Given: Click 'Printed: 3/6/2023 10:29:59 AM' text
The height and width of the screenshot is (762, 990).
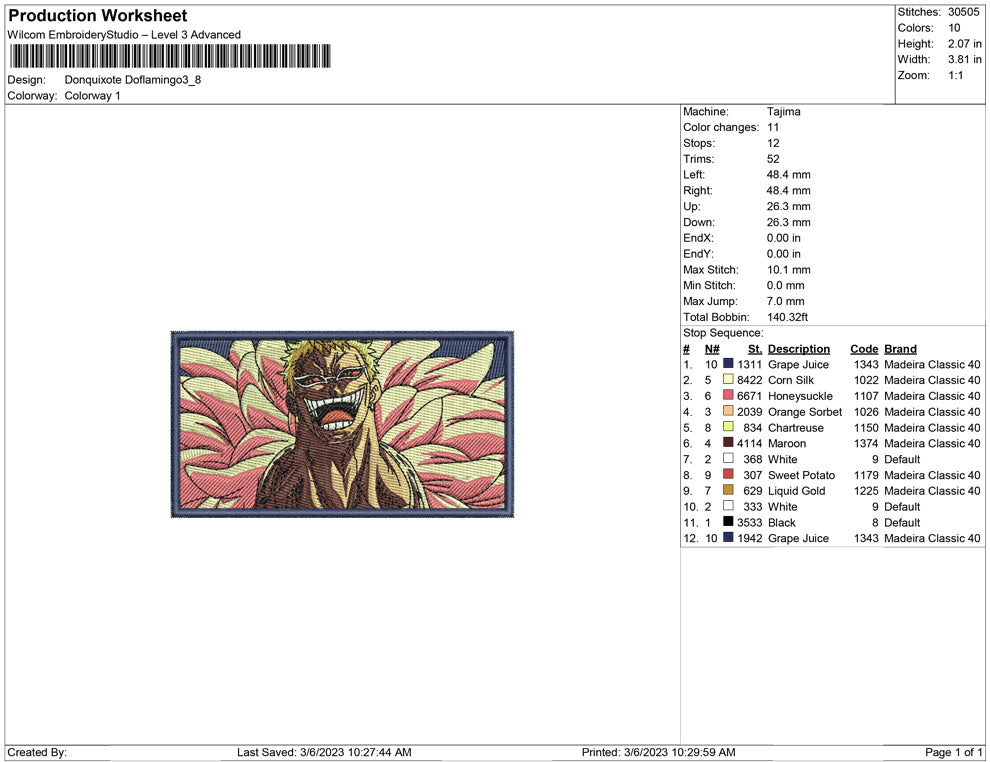Looking at the screenshot, I should 659,752.
